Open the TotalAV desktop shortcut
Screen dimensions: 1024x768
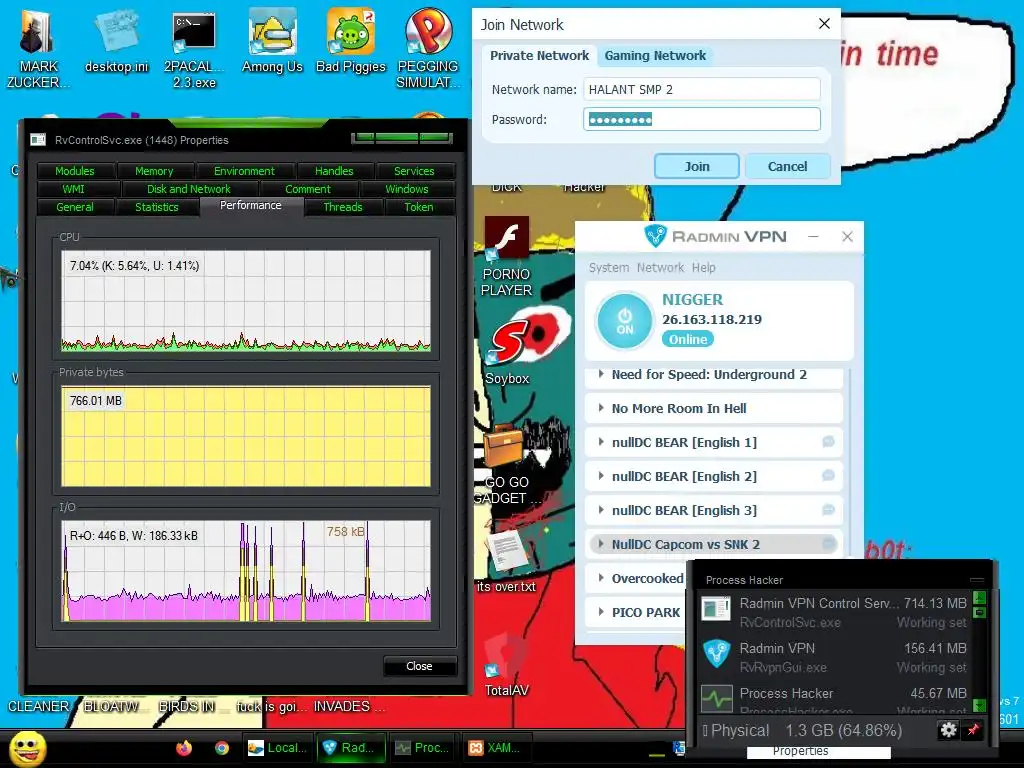pos(507,665)
